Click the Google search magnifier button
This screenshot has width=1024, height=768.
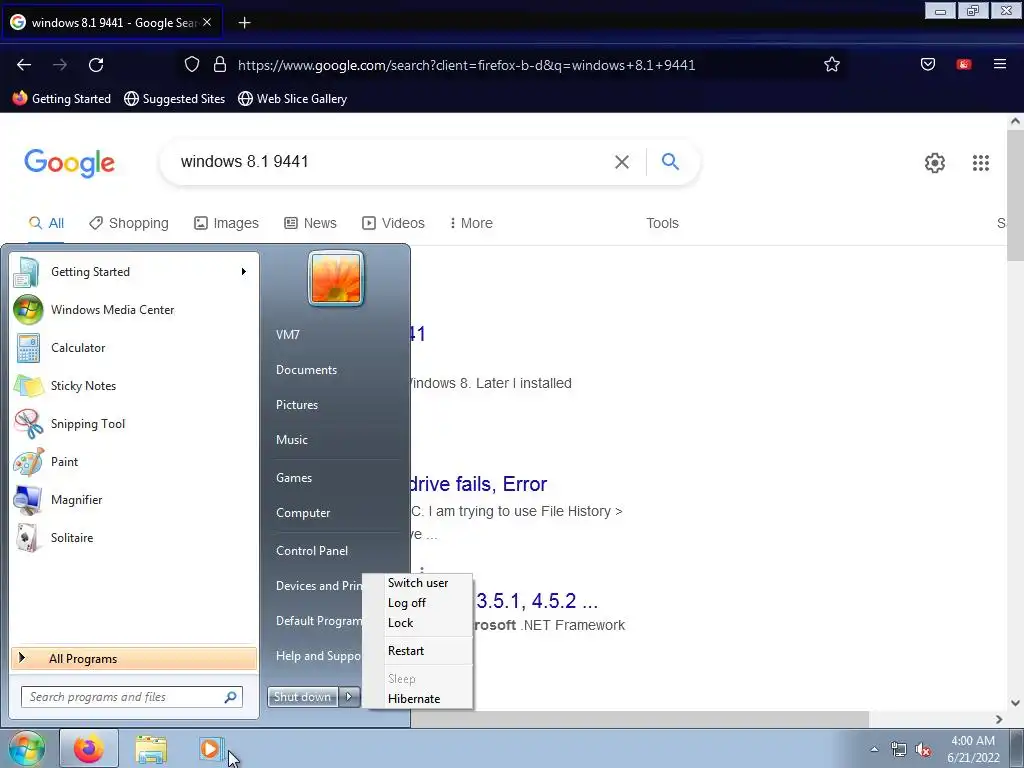tap(670, 161)
